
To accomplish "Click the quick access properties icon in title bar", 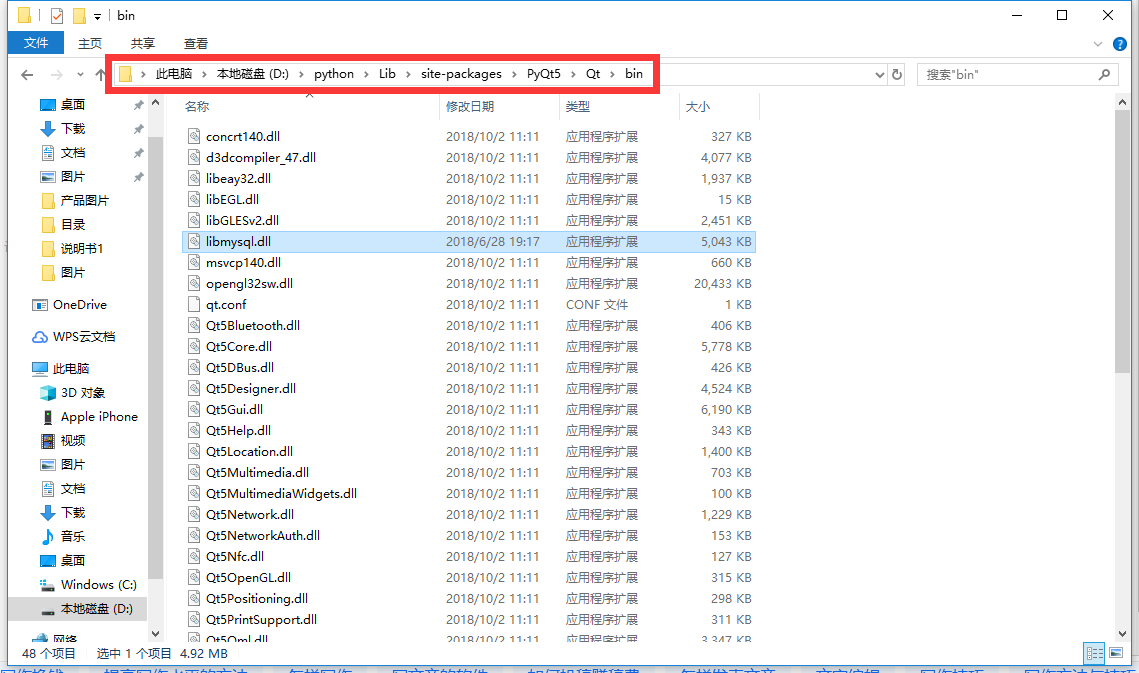I will coord(57,15).
